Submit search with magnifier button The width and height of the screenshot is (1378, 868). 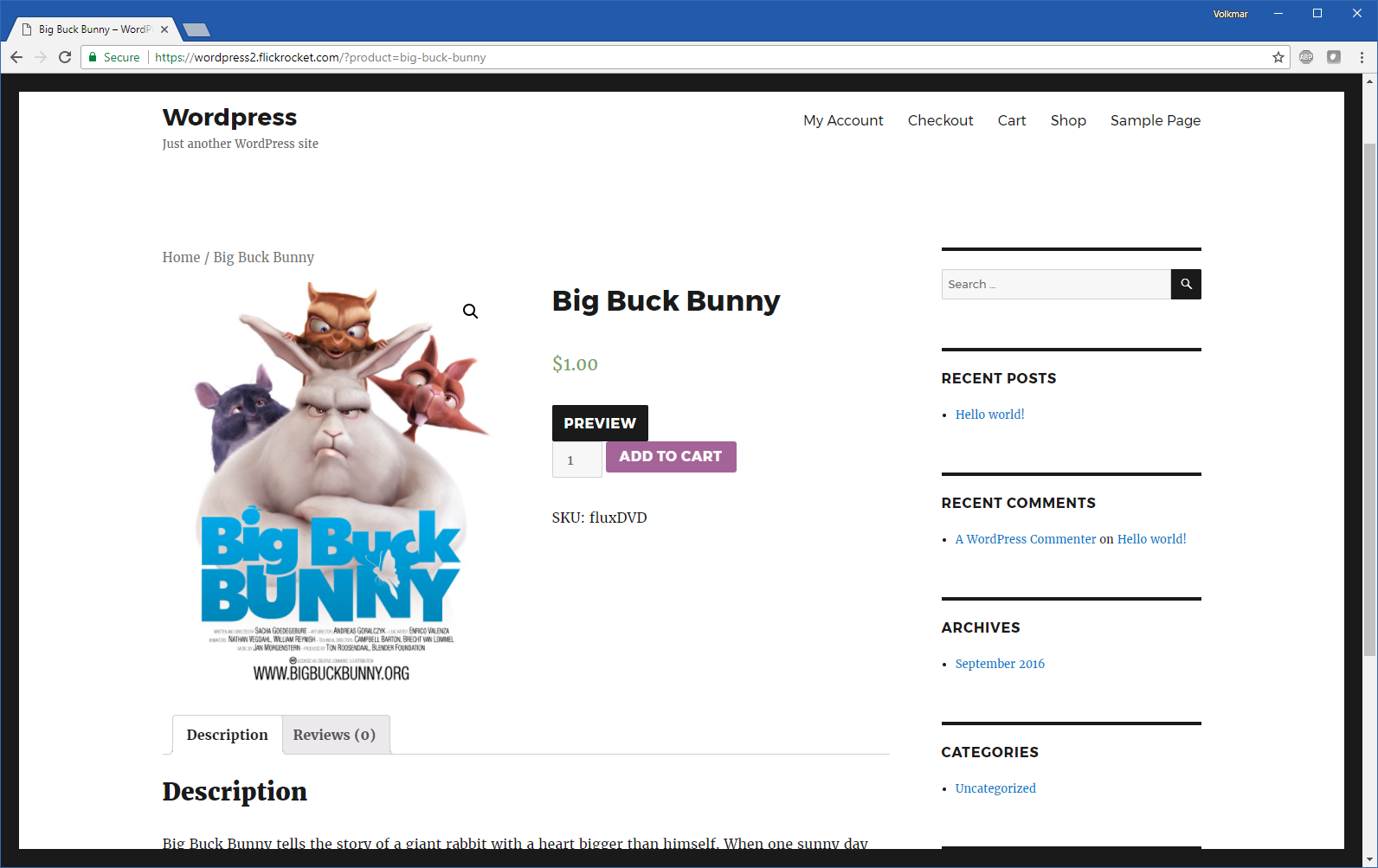[x=1185, y=284]
